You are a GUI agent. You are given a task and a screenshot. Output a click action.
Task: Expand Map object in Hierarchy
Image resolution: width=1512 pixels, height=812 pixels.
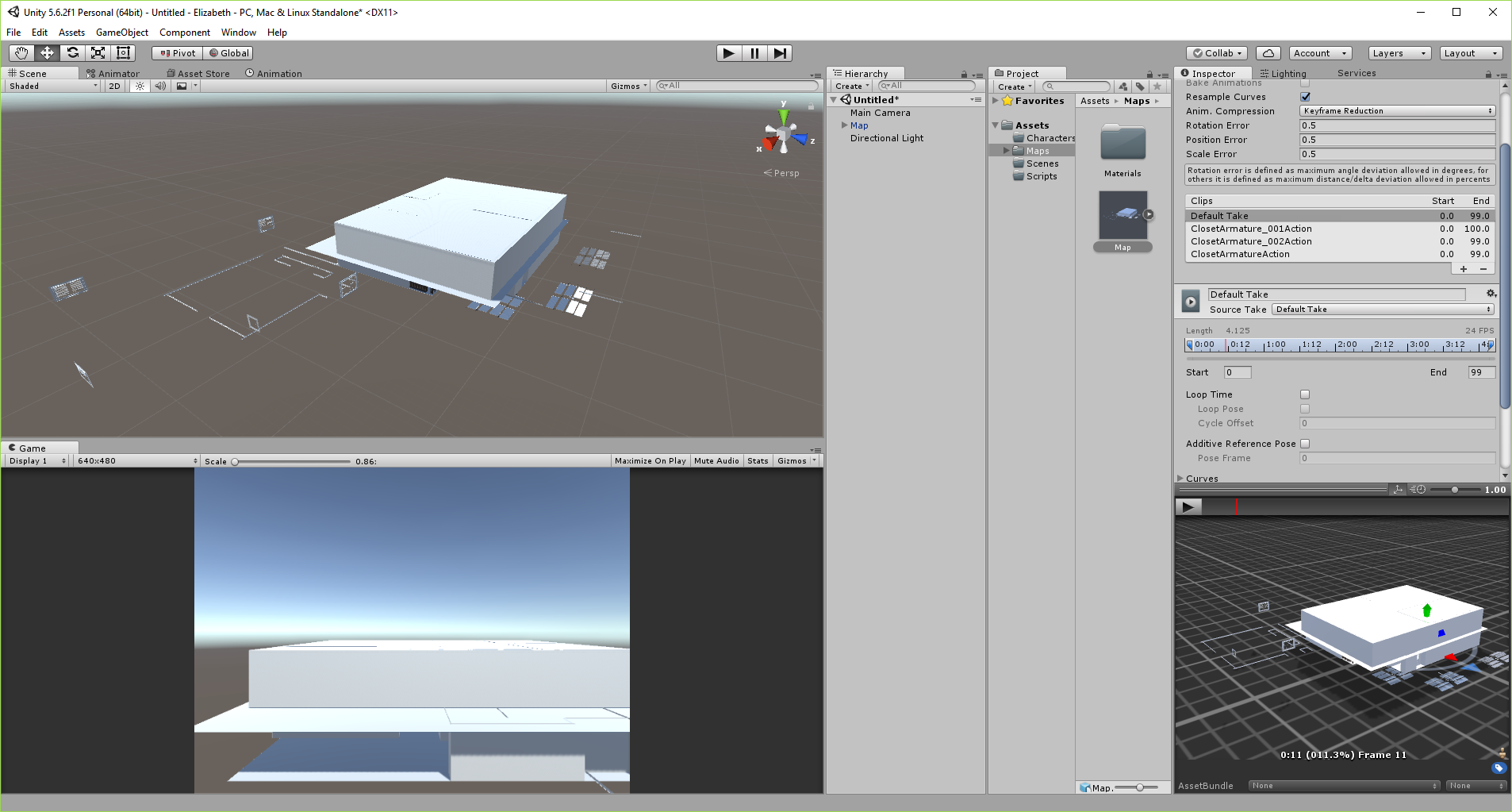[x=845, y=125]
